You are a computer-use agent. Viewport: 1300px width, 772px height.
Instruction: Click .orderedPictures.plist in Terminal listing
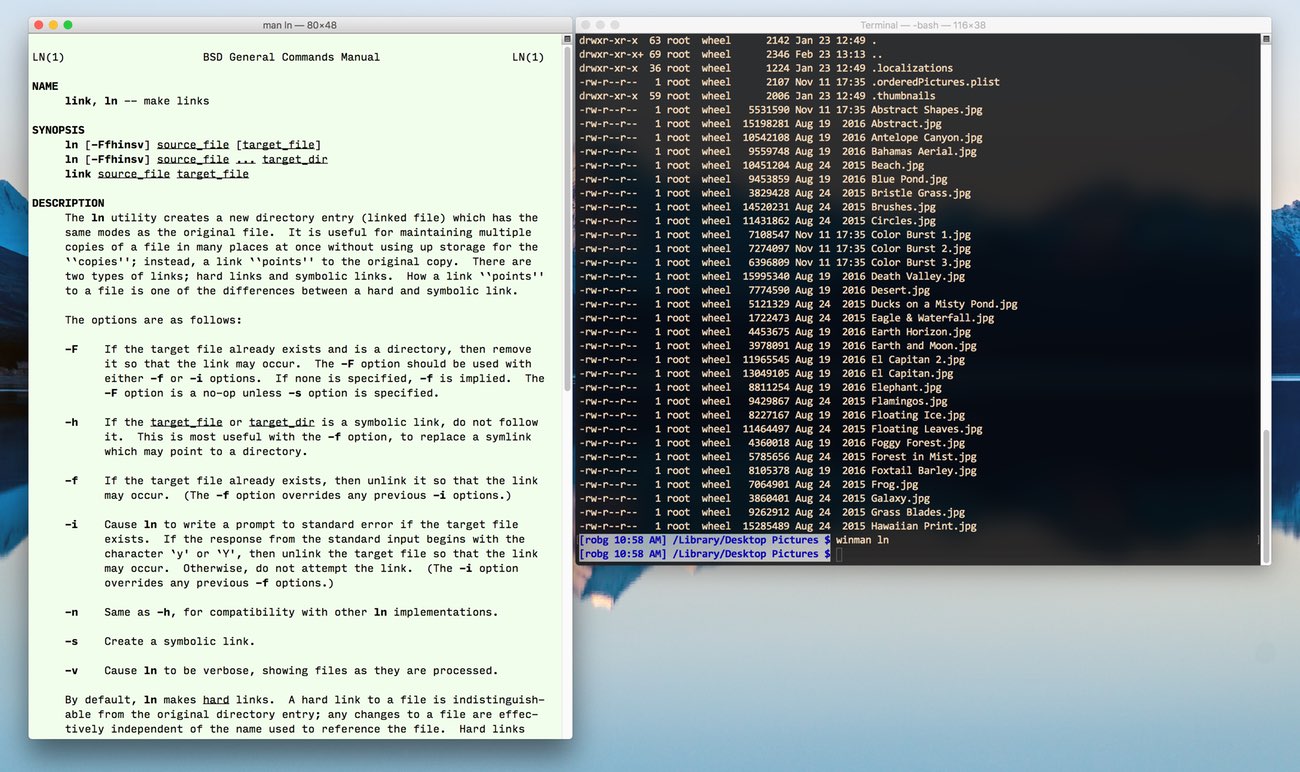coord(935,82)
